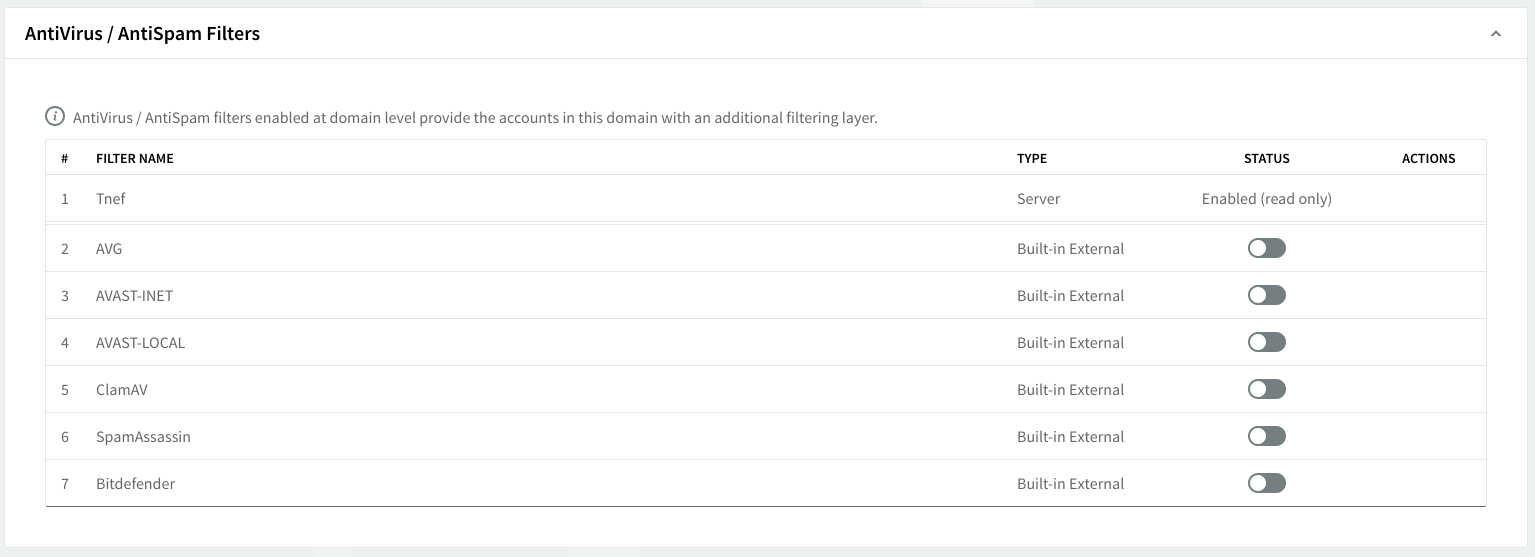Click the STATUS column header
This screenshot has width=1535, height=557.
click(x=1266, y=158)
